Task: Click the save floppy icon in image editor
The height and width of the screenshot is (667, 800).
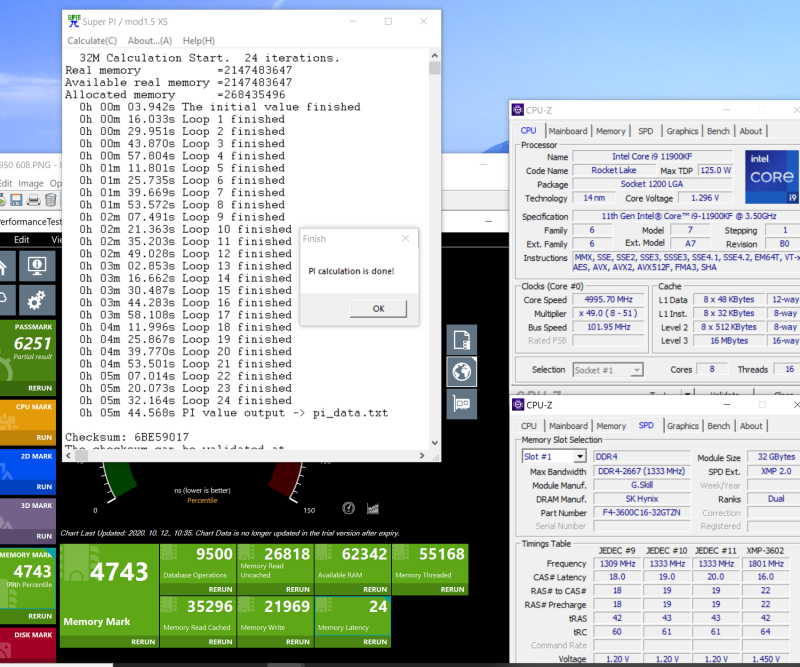Action: [16, 200]
